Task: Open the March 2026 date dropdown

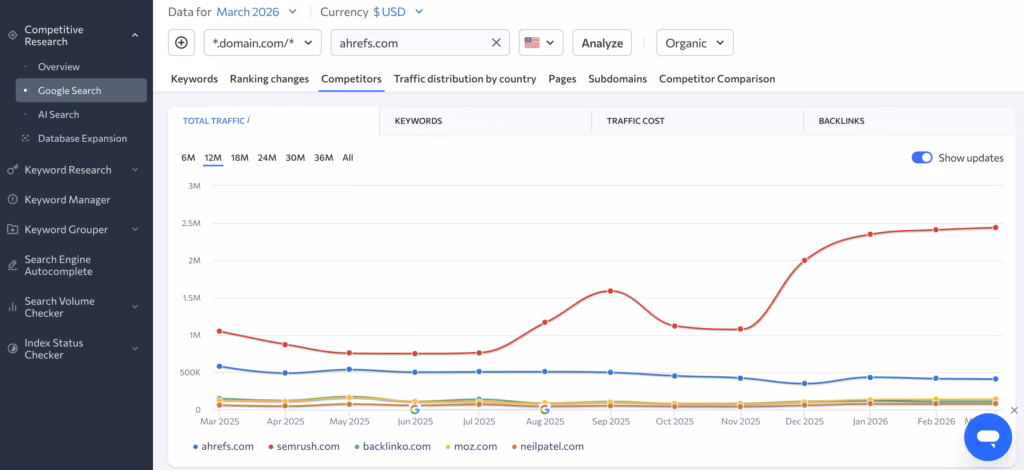Action: tap(257, 12)
